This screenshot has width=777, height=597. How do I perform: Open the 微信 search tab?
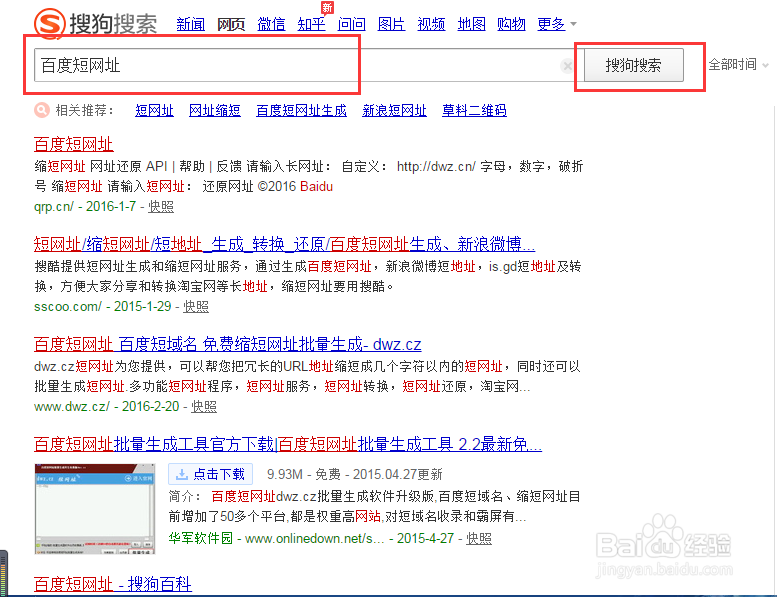(271, 24)
